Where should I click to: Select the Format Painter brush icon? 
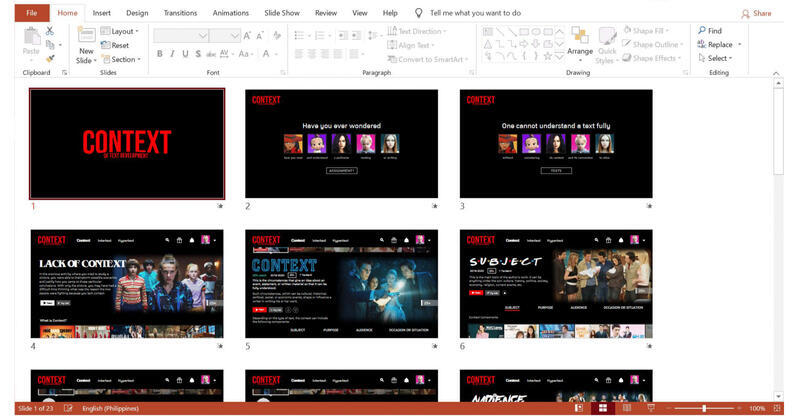[50, 59]
